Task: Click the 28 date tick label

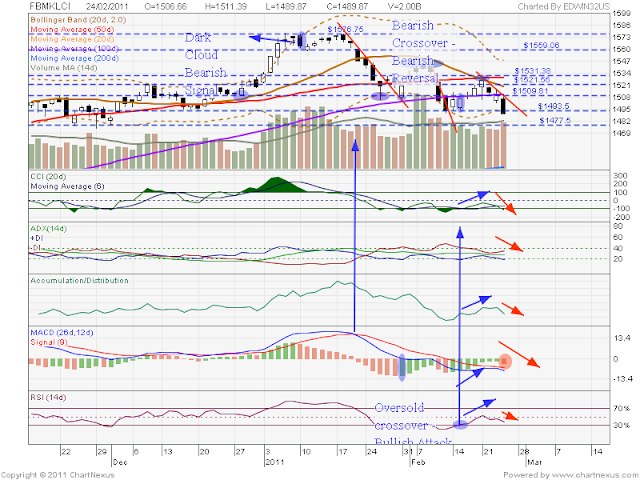Action: (524, 452)
